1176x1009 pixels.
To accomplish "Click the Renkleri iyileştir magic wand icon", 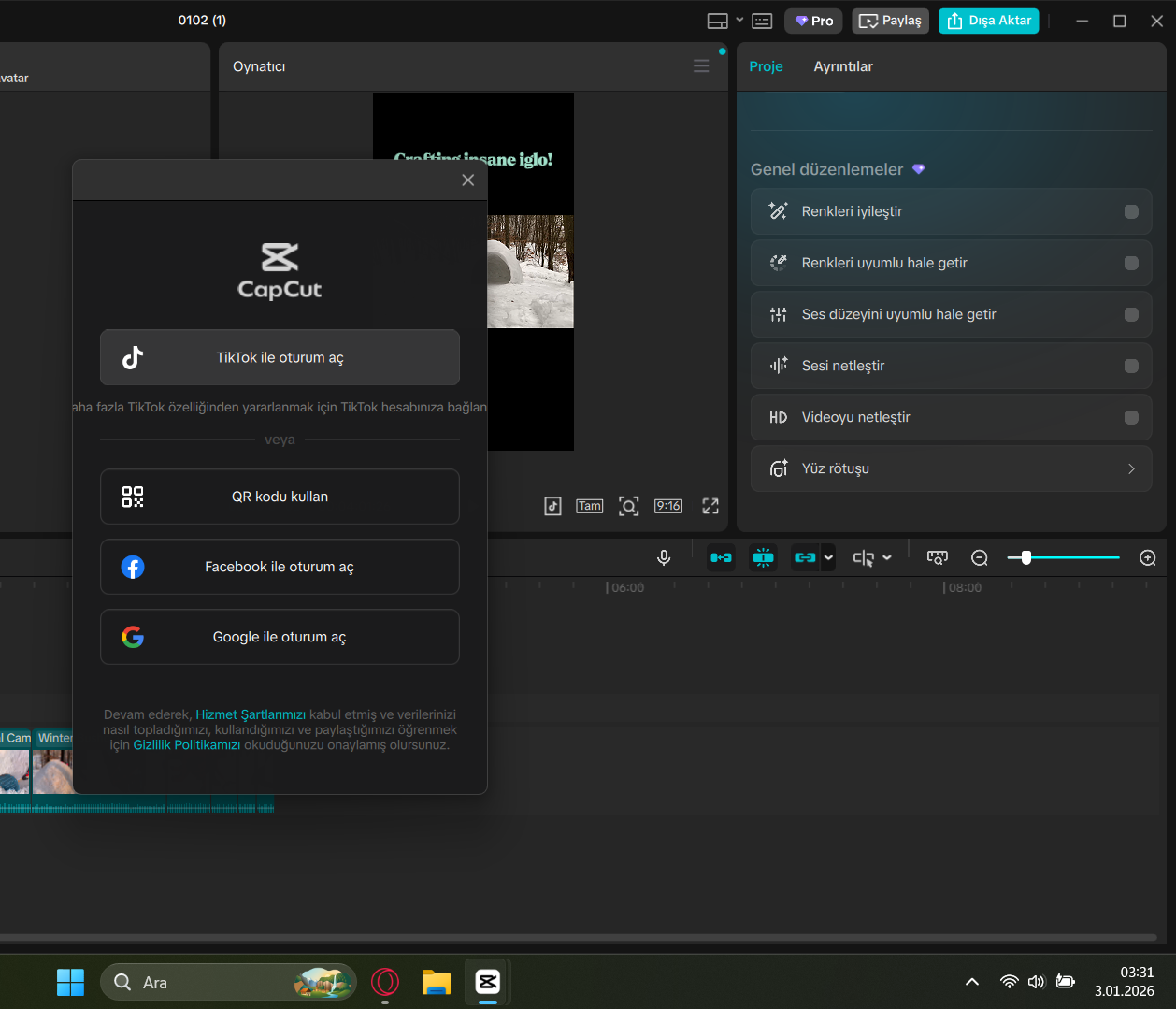I will click(x=778, y=211).
